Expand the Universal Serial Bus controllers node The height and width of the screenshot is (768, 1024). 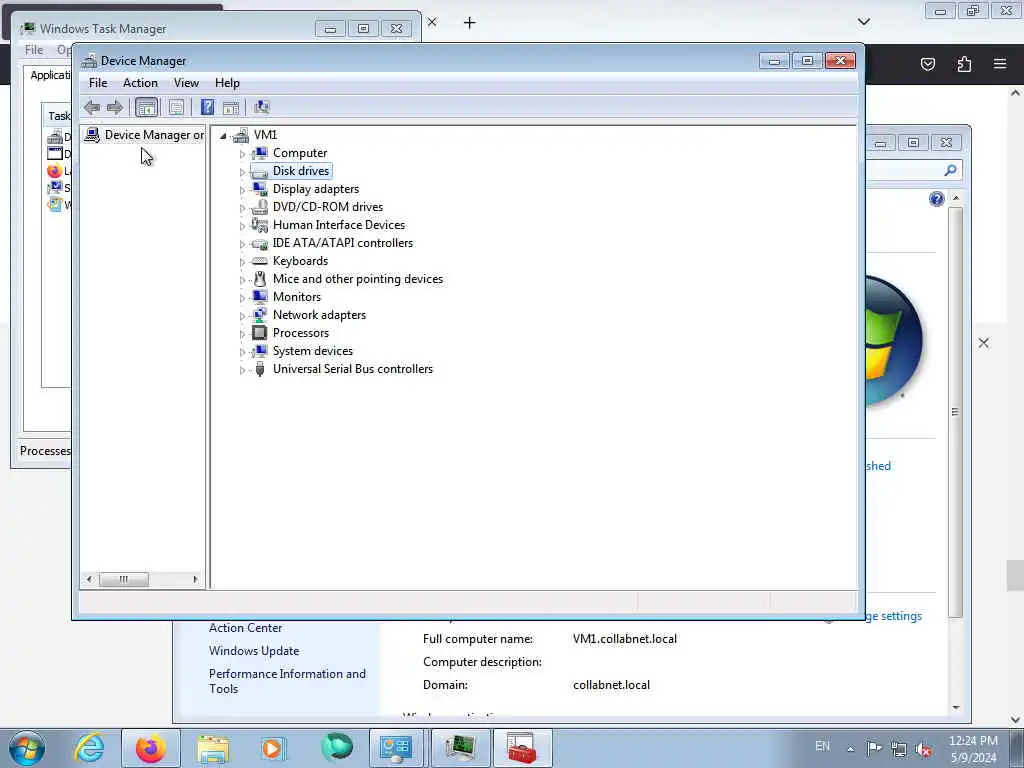[x=242, y=370]
